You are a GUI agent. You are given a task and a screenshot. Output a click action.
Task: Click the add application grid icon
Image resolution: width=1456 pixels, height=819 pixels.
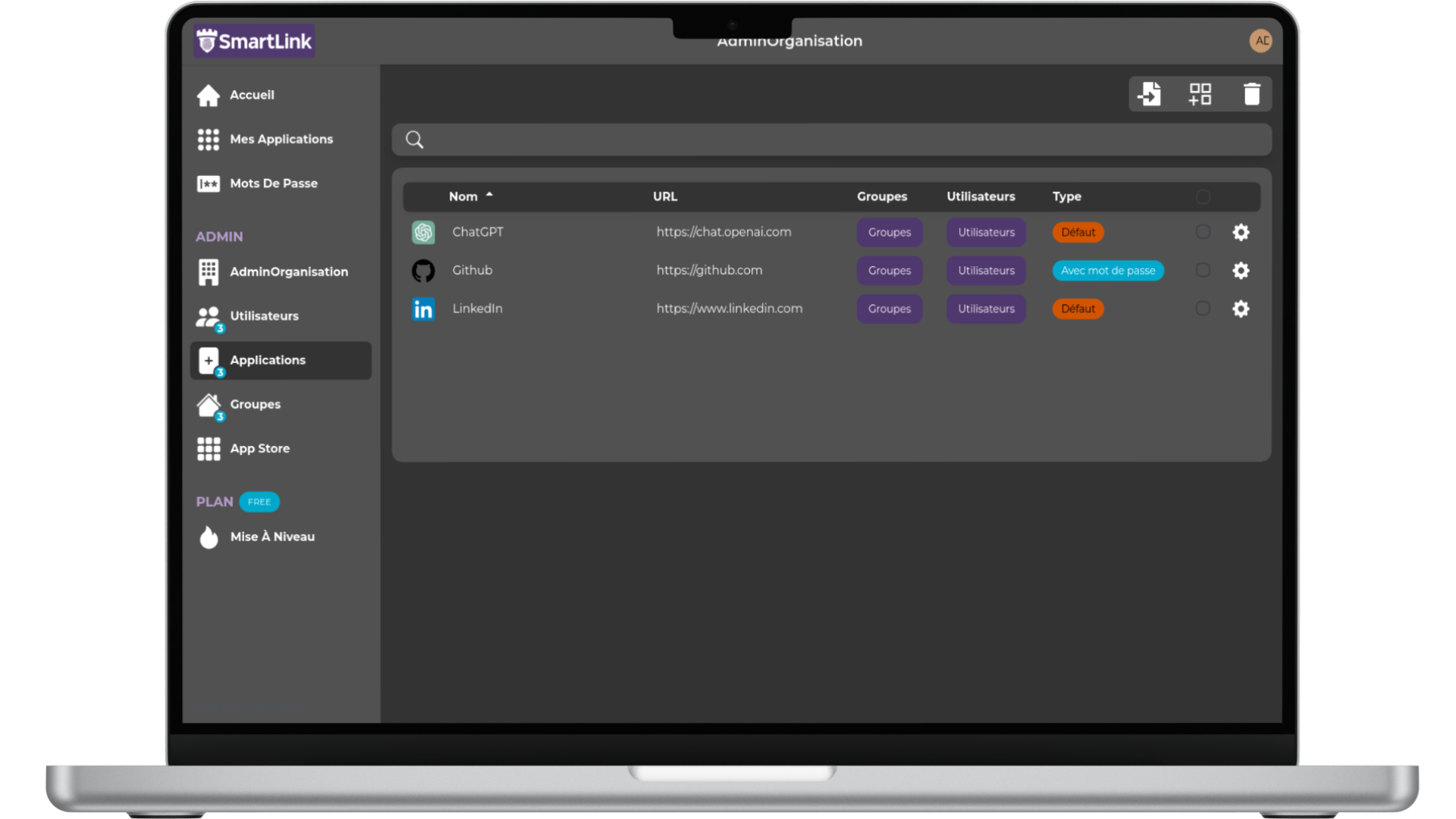tap(1200, 94)
